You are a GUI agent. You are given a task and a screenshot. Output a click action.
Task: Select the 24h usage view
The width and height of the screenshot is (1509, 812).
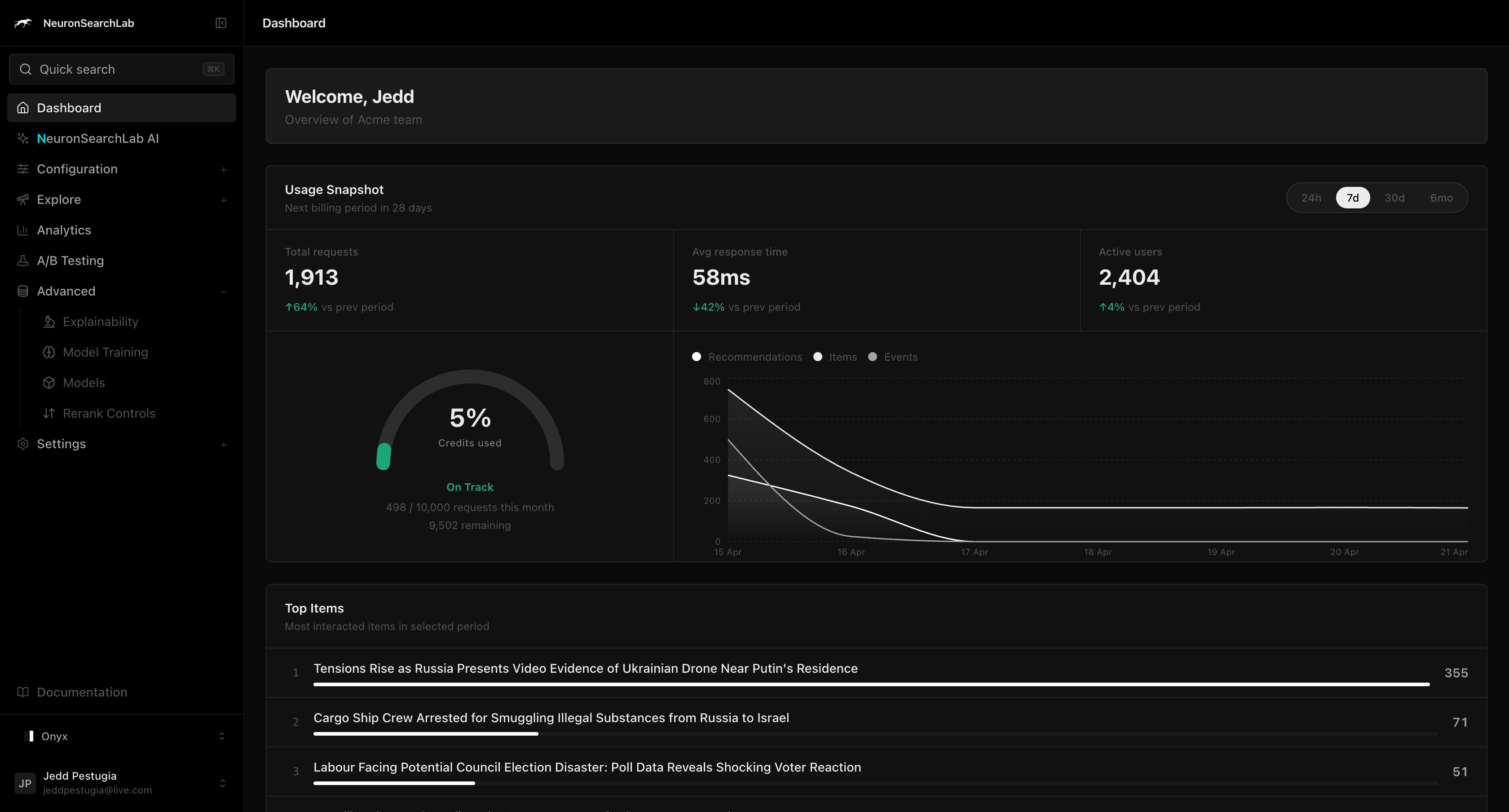coord(1311,198)
